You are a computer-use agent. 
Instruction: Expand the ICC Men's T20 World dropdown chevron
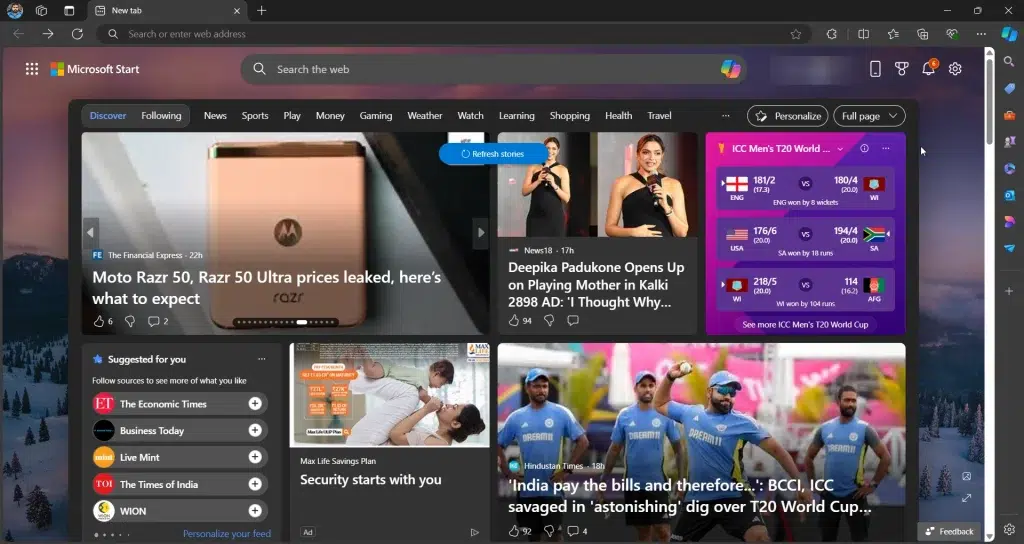[840, 149]
